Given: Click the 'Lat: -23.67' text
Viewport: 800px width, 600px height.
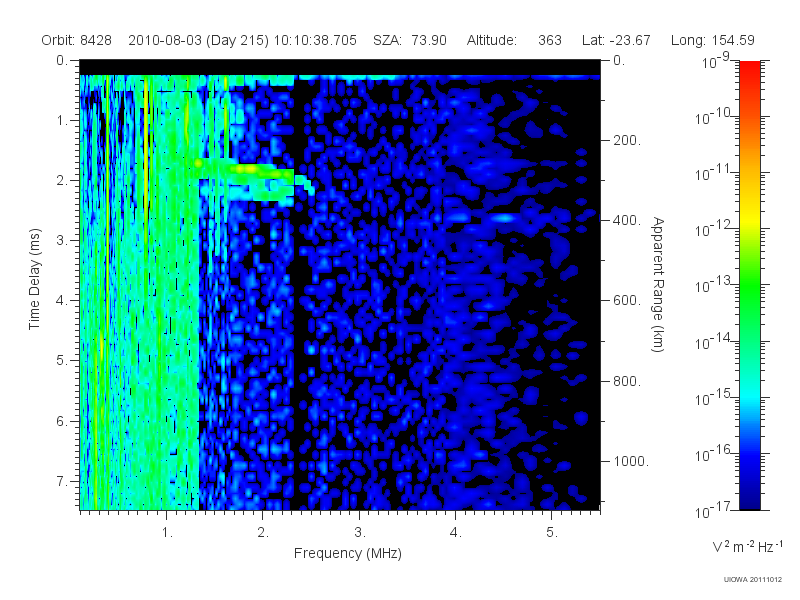Looking at the screenshot, I should 616,40.
